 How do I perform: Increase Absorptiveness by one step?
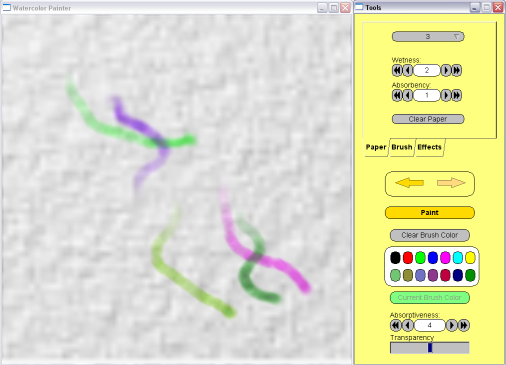point(451,325)
